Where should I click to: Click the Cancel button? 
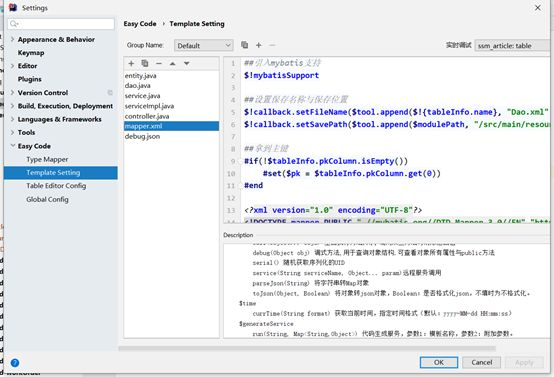tap(482, 362)
